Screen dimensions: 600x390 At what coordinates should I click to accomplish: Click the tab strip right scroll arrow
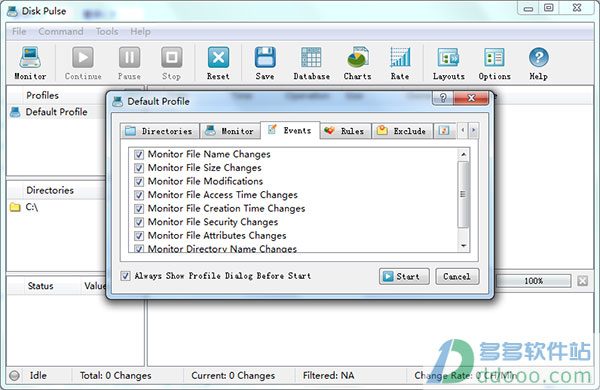(473, 130)
